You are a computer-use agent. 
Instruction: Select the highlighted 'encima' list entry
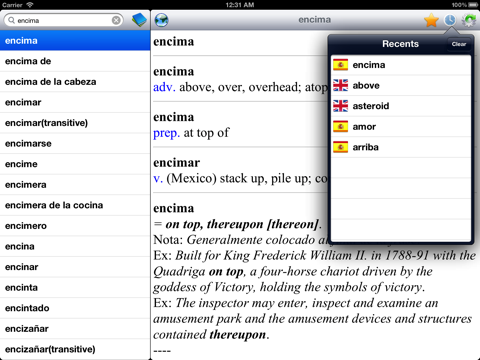point(75,41)
